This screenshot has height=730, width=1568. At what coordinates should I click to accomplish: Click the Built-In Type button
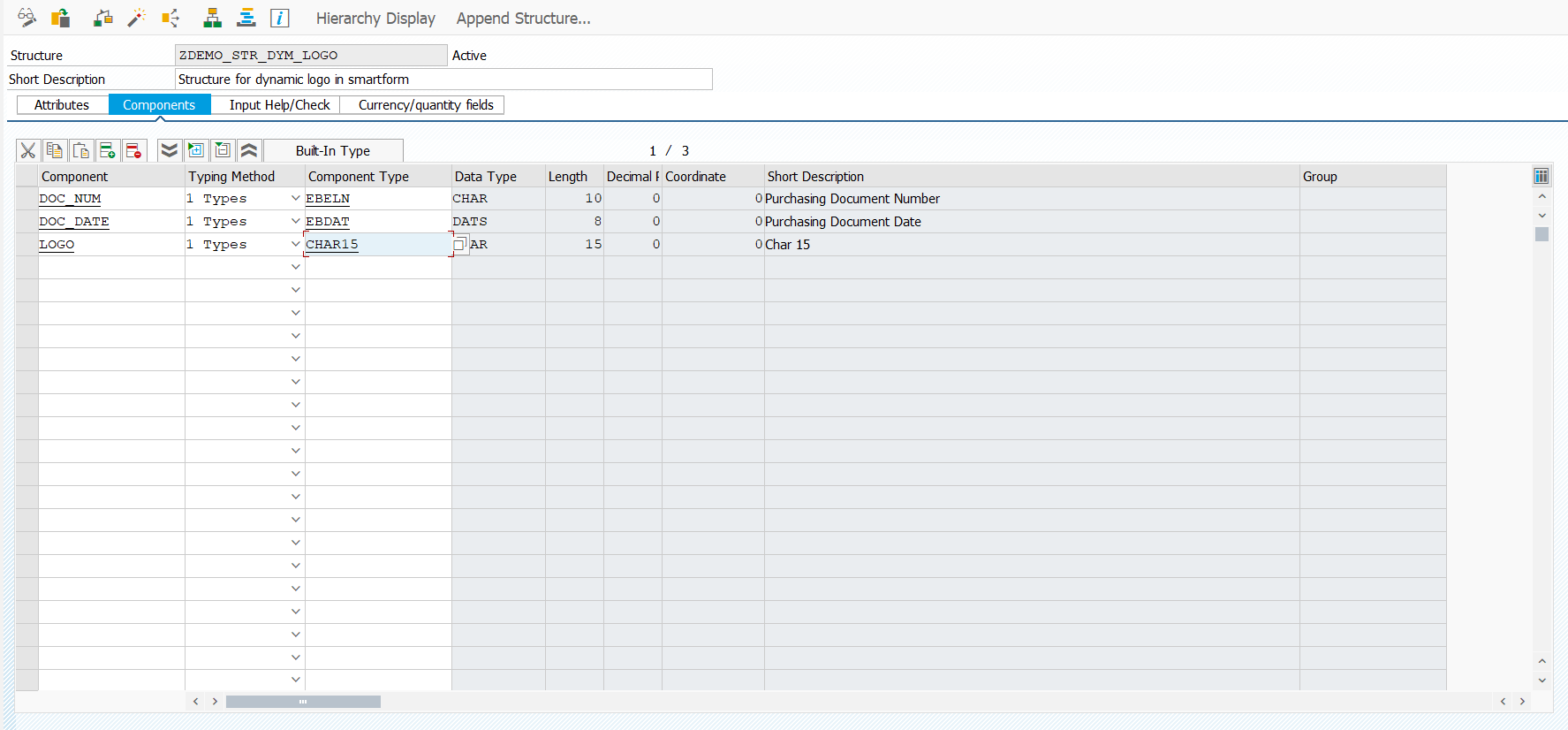click(x=333, y=151)
